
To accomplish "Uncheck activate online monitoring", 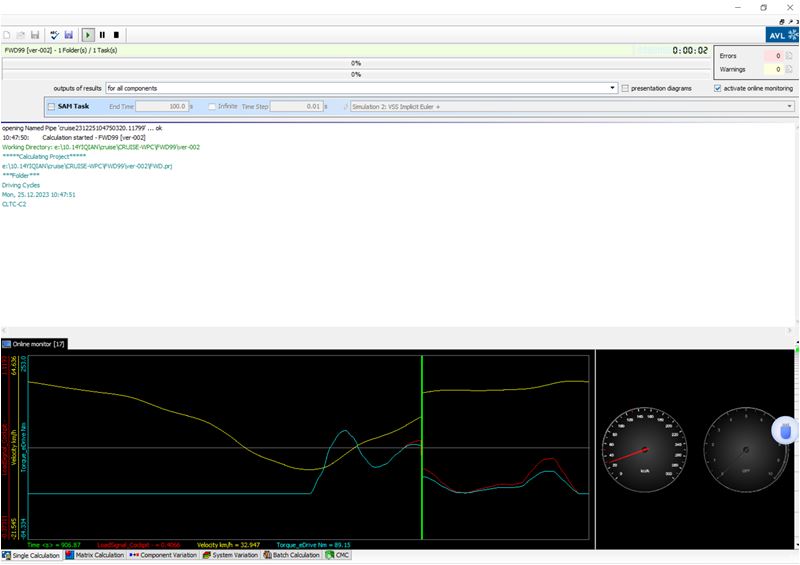I will (x=718, y=88).
